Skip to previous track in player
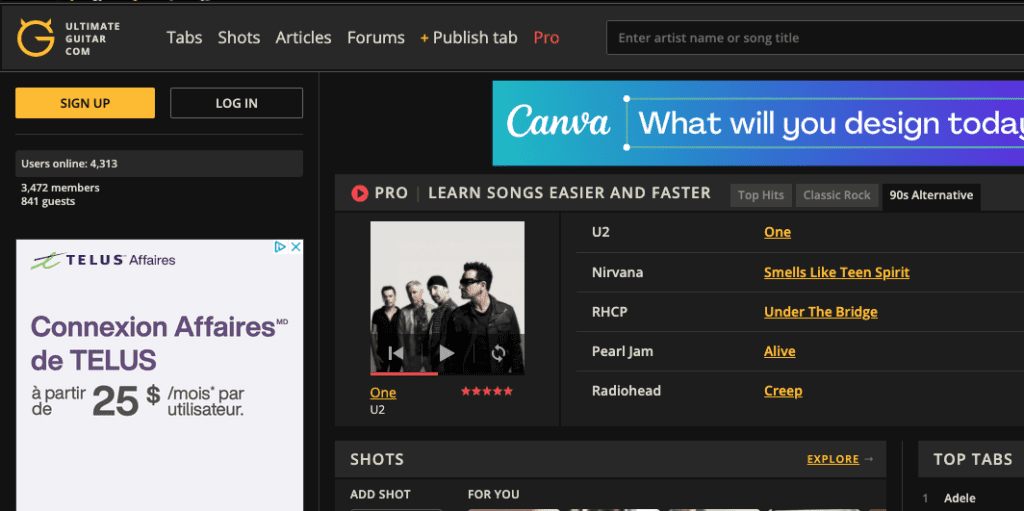The height and width of the screenshot is (511, 1024). pos(395,354)
